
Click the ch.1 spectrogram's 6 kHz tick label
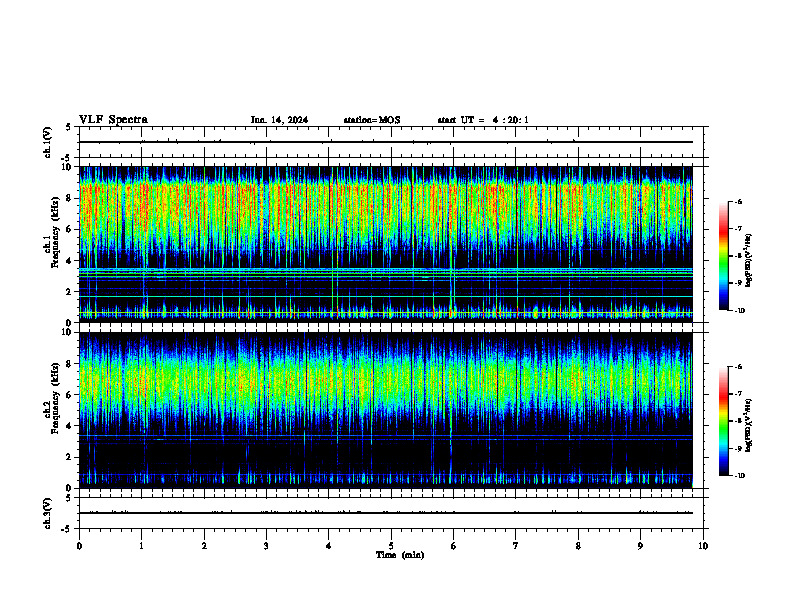(x=70, y=229)
